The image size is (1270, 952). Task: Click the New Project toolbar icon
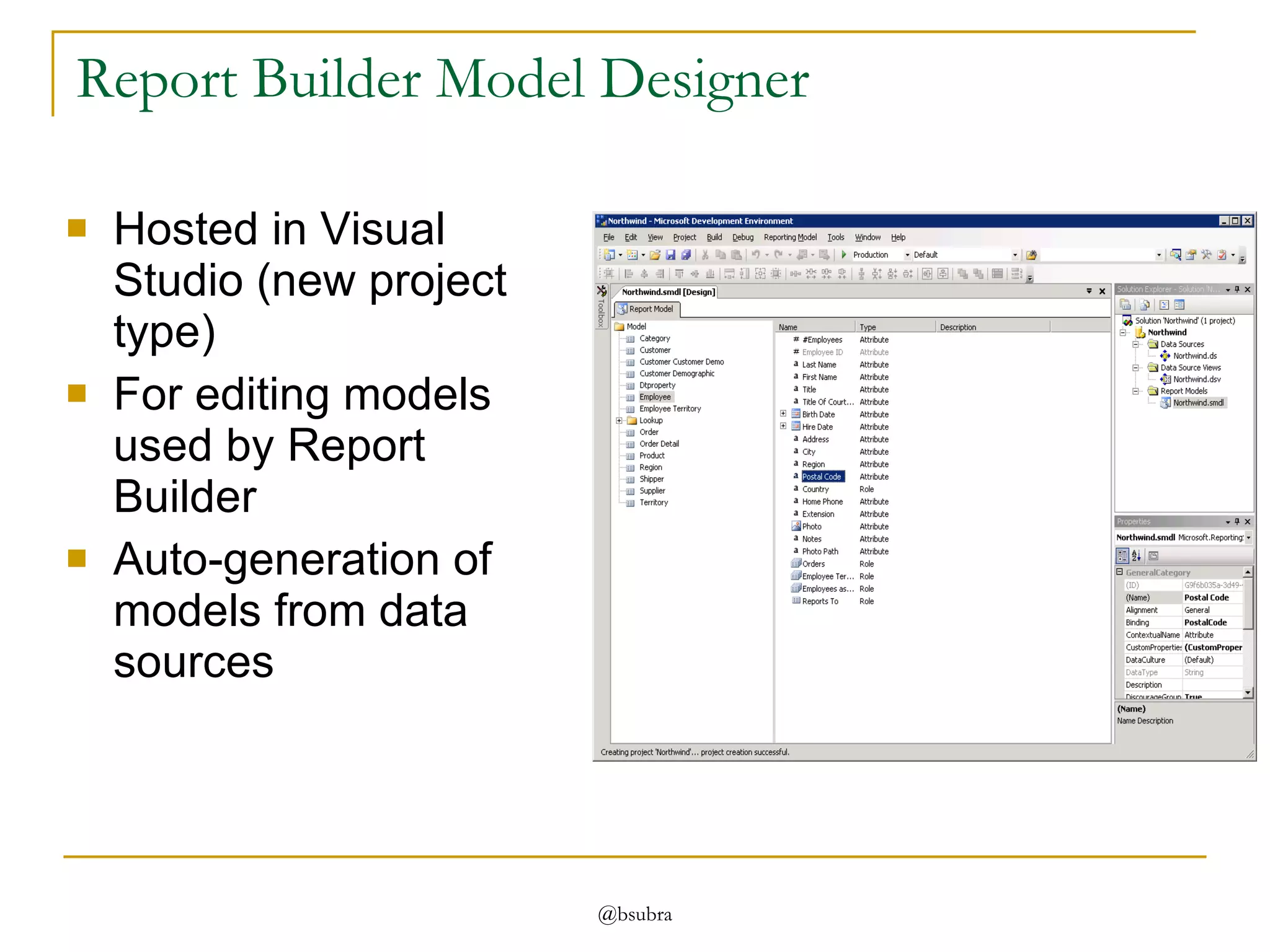coord(609,255)
